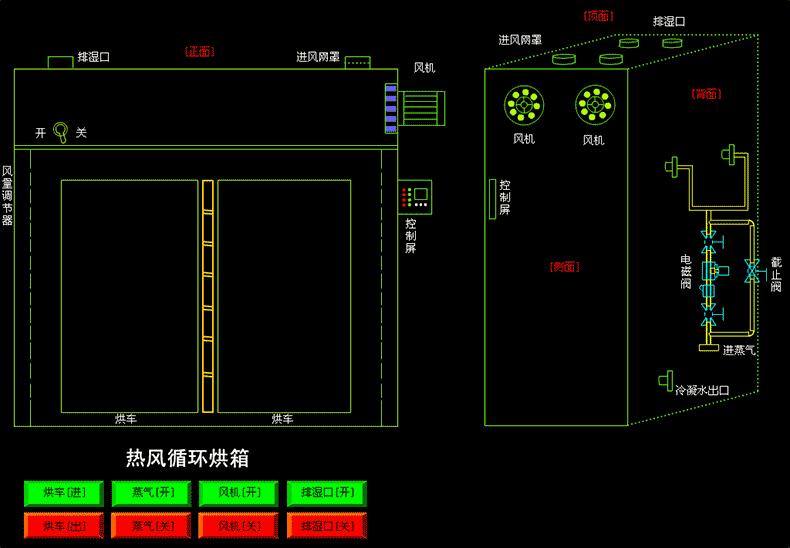The width and height of the screenshot is (790, 548).
Task: Click the [侧面] side view label
Action: [564, 267]
